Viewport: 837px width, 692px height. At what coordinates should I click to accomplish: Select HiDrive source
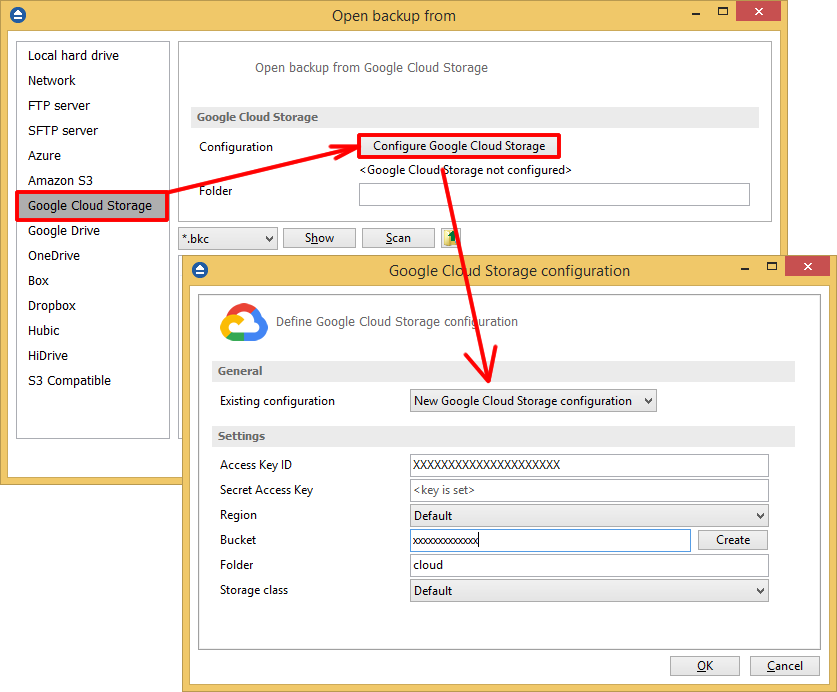point(48,356)
